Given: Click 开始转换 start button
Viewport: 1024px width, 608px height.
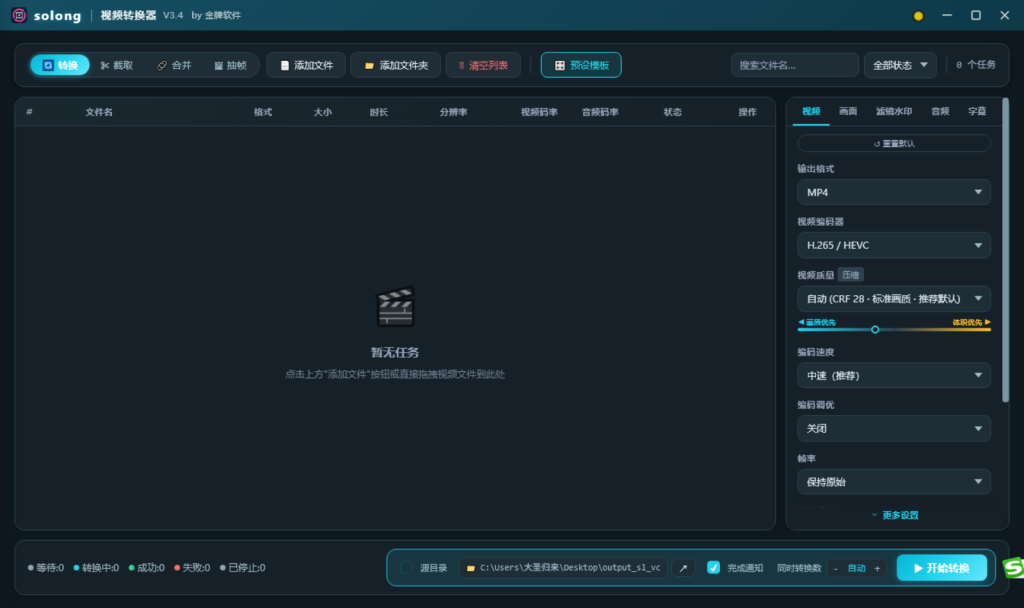Looking at the screenshot, I should (942, 568).
